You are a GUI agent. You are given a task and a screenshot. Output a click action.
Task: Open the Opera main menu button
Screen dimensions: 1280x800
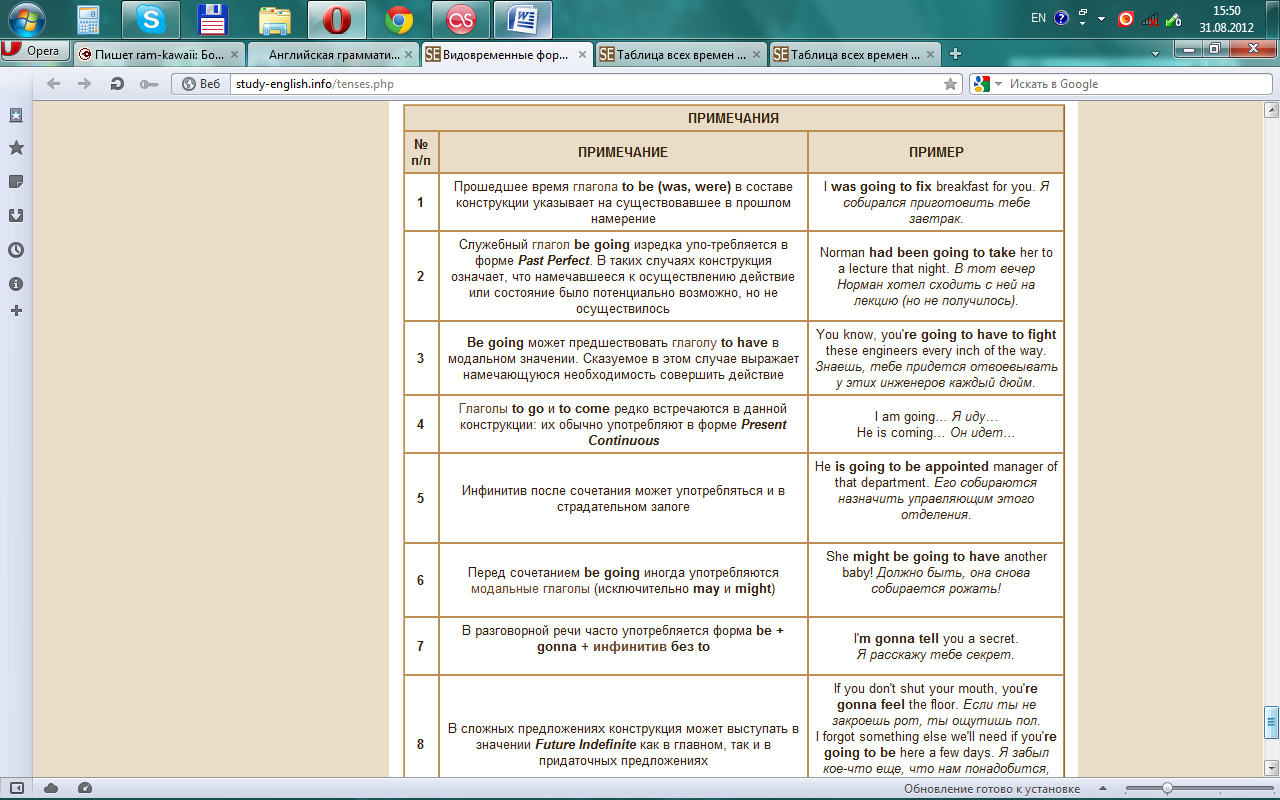coord(36,51)
